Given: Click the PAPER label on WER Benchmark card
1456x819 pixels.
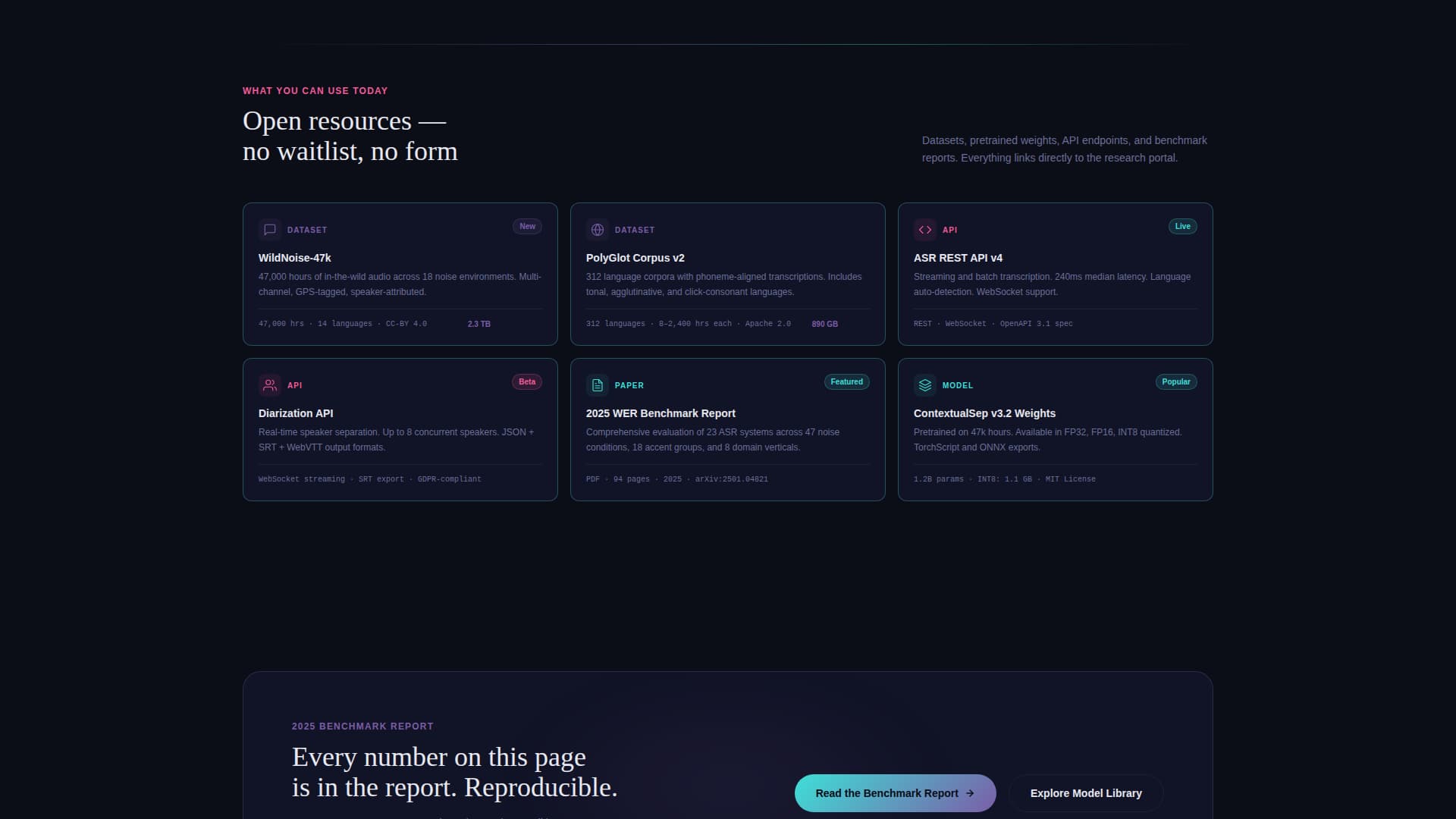Looking at the screenshot, I should pyautogui.click(x=629, y=385).
